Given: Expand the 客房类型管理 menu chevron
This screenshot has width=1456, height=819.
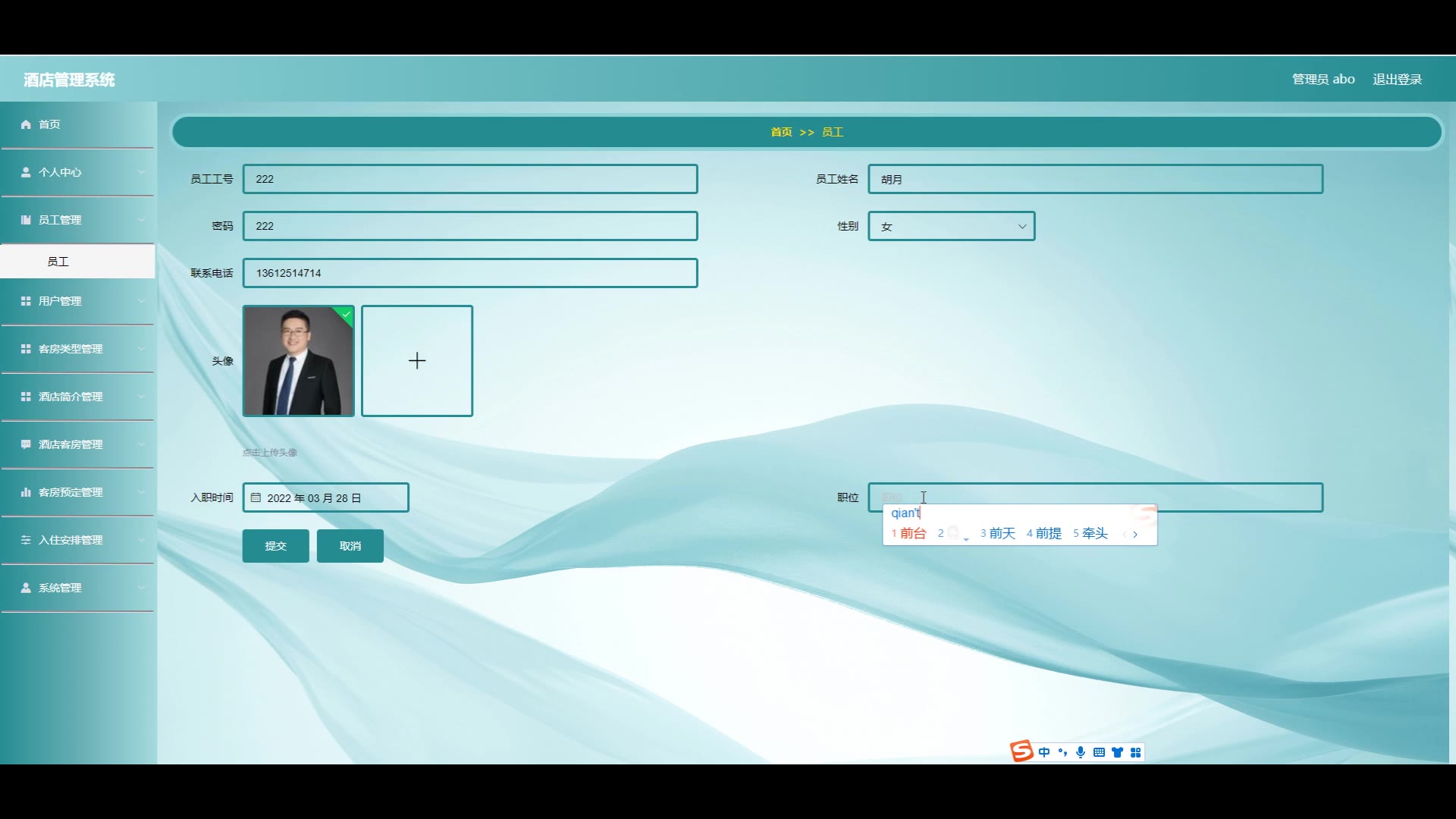Looking at the screenshot, I should [142, 349].
